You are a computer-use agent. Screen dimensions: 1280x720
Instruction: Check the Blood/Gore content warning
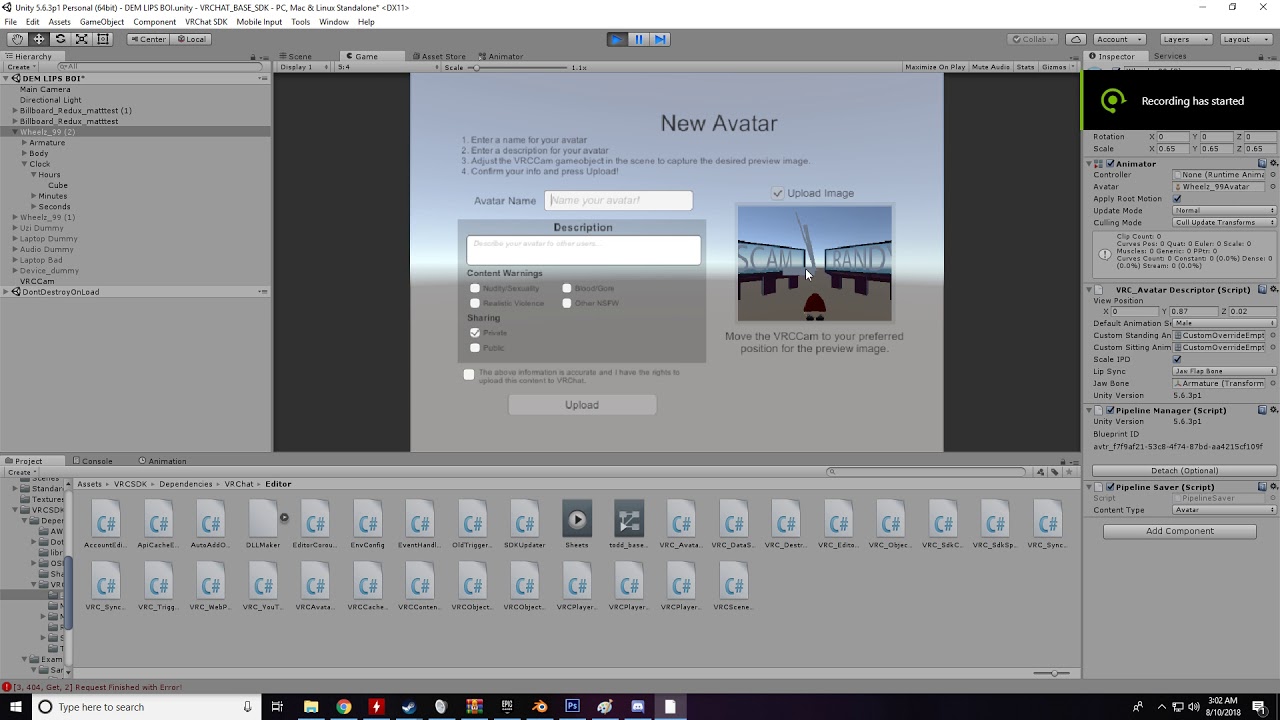click(567, 288)
